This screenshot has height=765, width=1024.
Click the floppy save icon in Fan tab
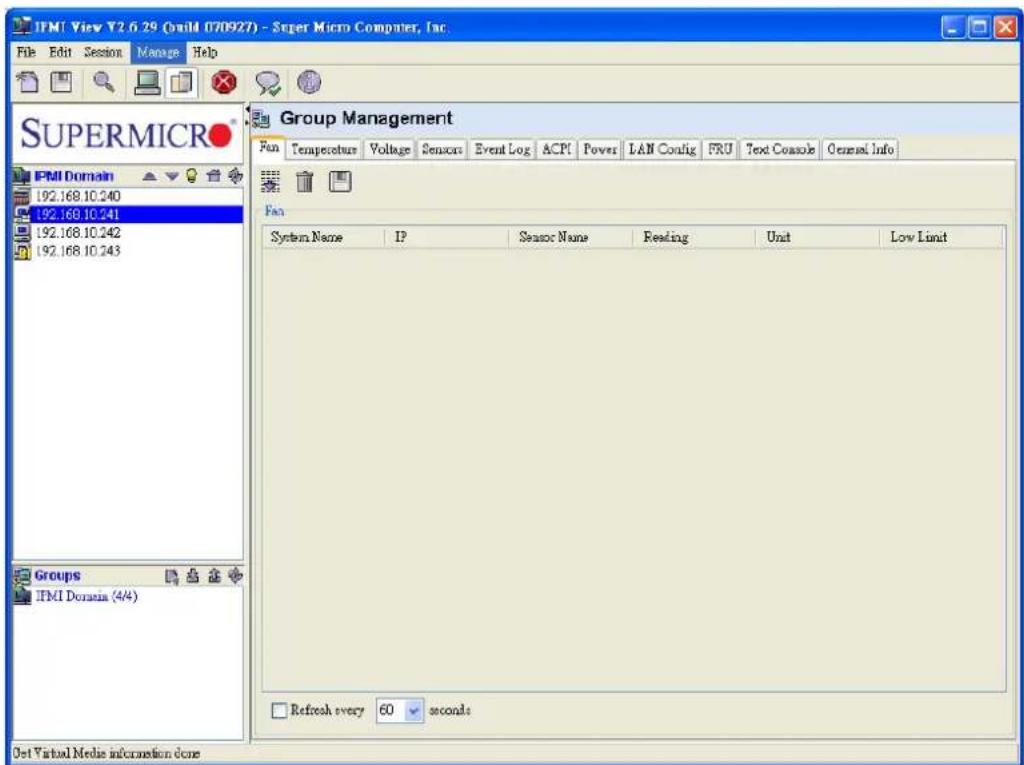point(340,182)
